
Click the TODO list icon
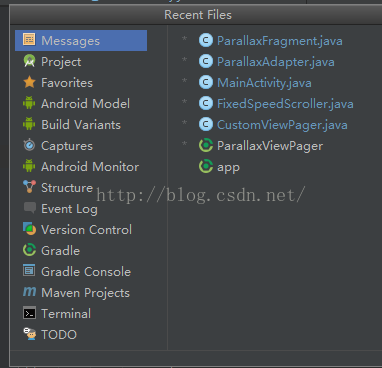30,334
